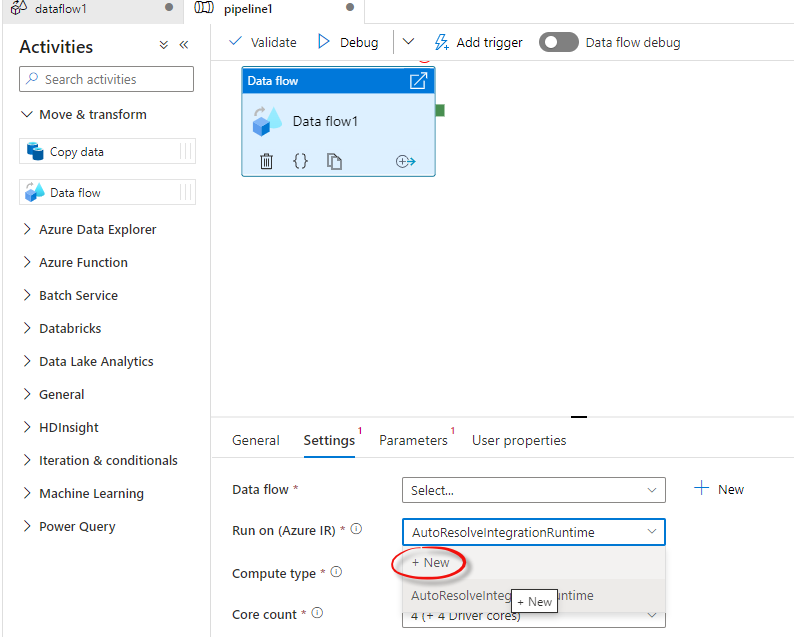The image size is (794, 637).
Task: Expand all activity groups with double down chevron
Action: click(164, 45)
